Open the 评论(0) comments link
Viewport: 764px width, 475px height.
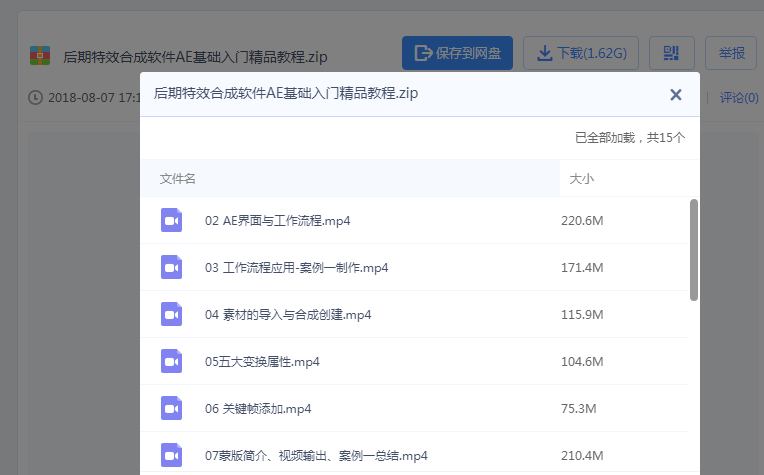pos(739,97)
